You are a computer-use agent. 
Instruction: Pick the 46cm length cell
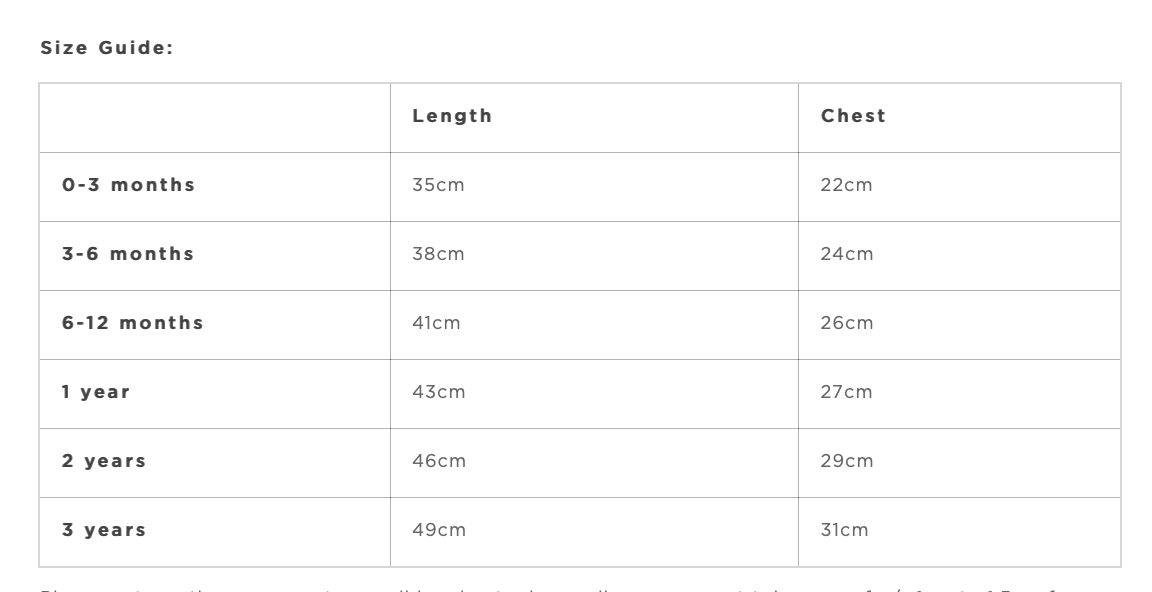coord(438,461)
